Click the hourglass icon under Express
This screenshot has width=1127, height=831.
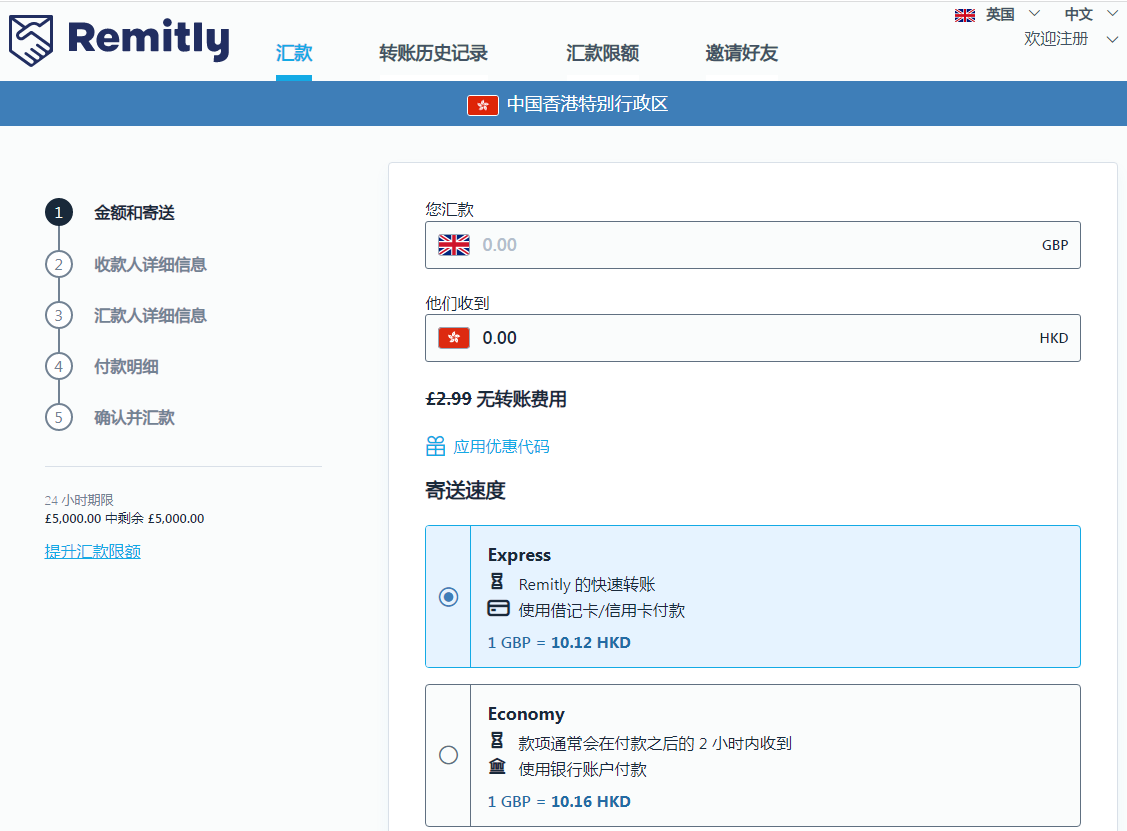497,582
